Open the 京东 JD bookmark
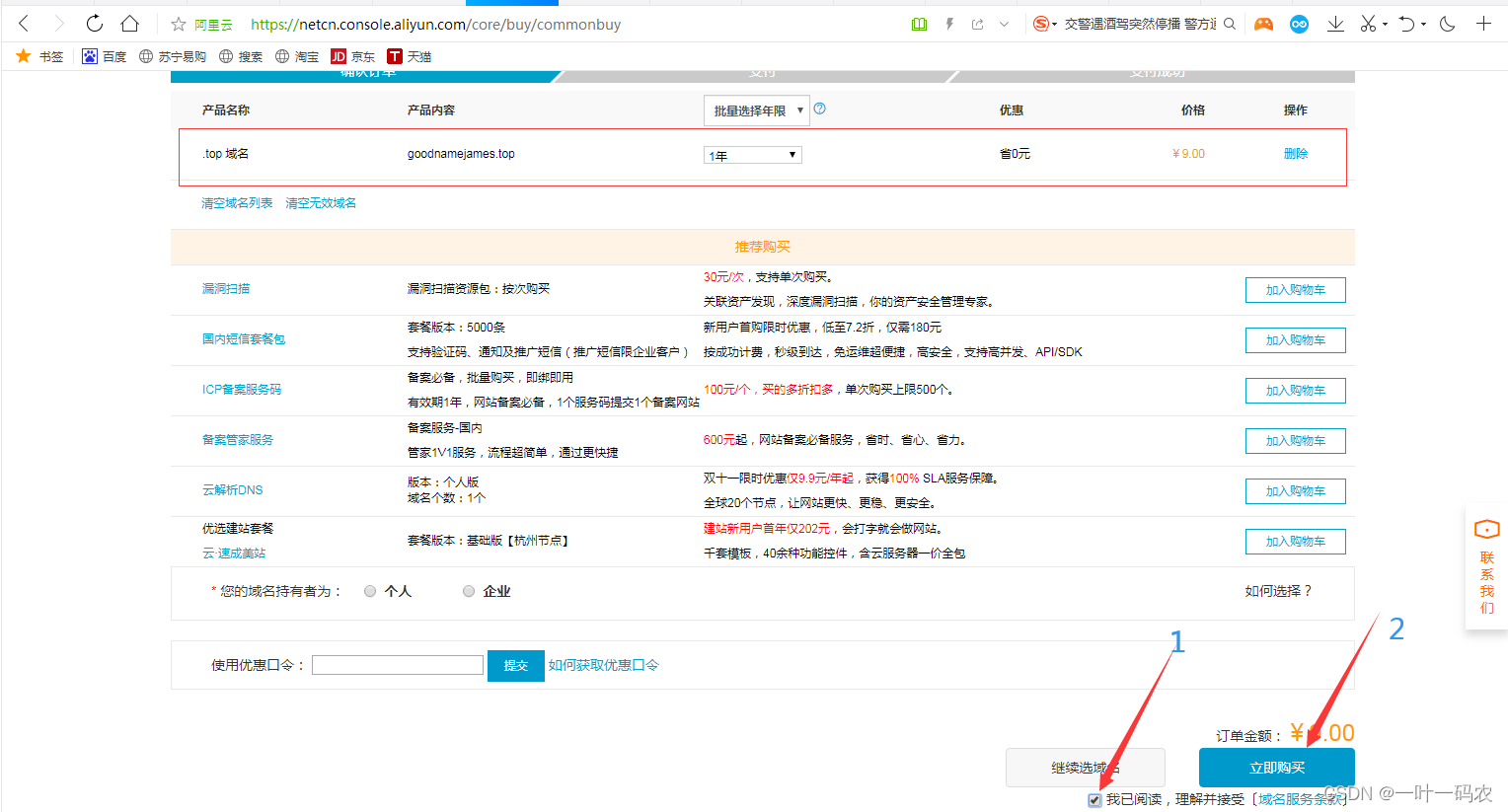The height and width of the screenshot is (812, 1508). 353,56
